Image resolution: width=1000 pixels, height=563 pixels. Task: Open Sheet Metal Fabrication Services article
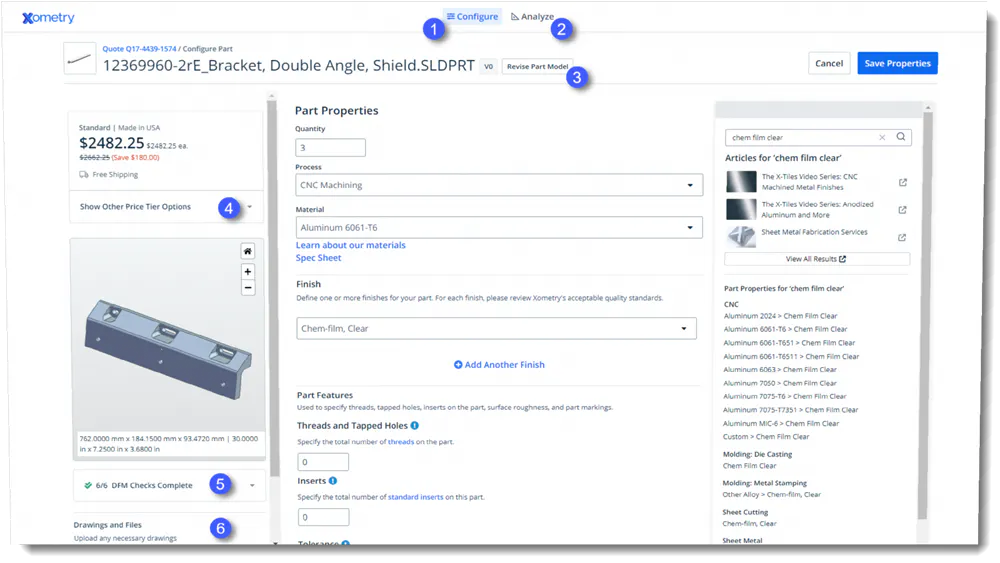pos(814,232)
